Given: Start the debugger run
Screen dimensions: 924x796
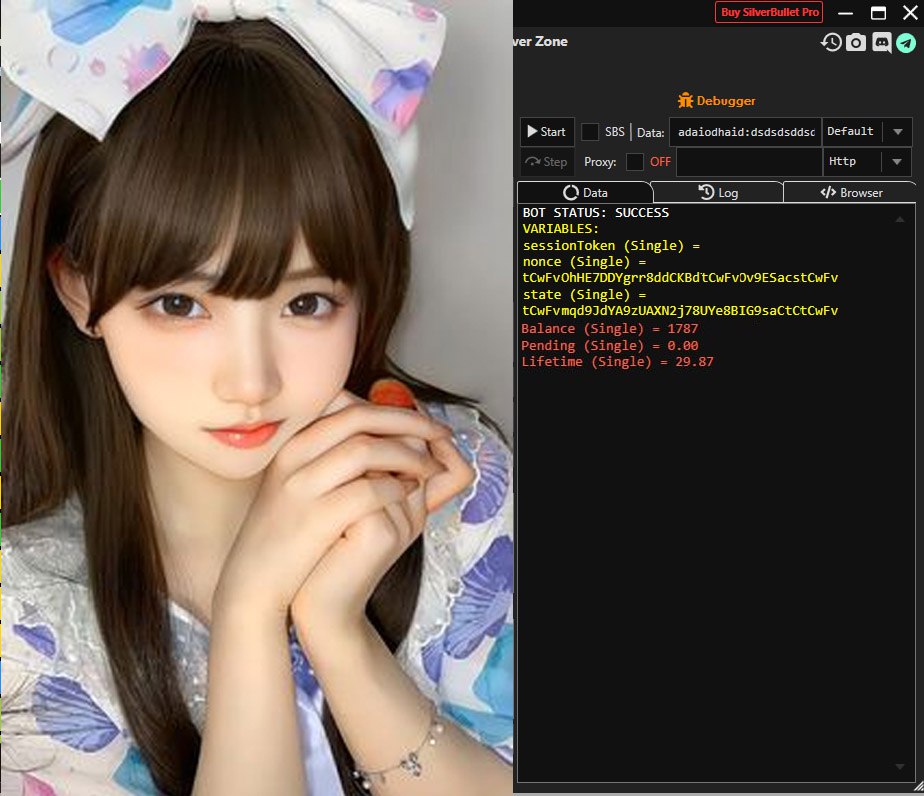Looking at the screenshot, I should [546, 131].
